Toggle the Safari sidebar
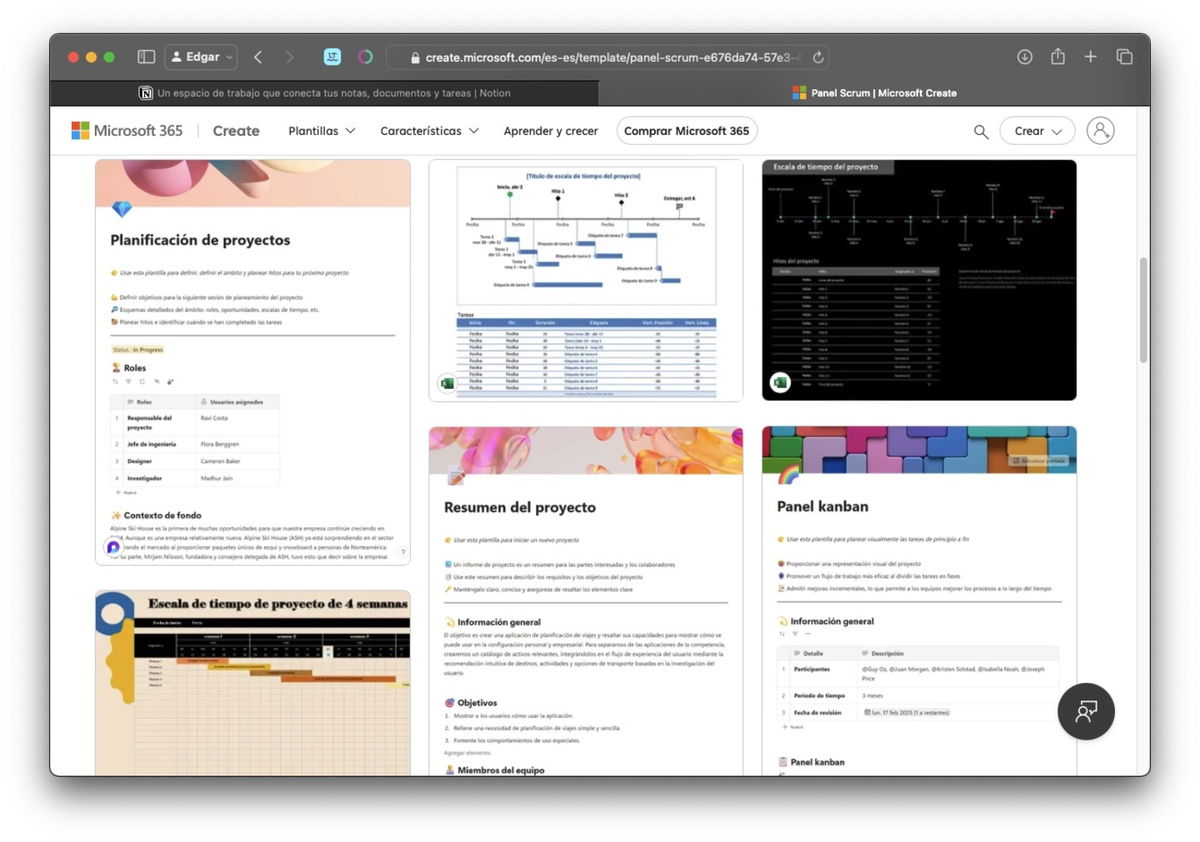 (x=146, y=57)
